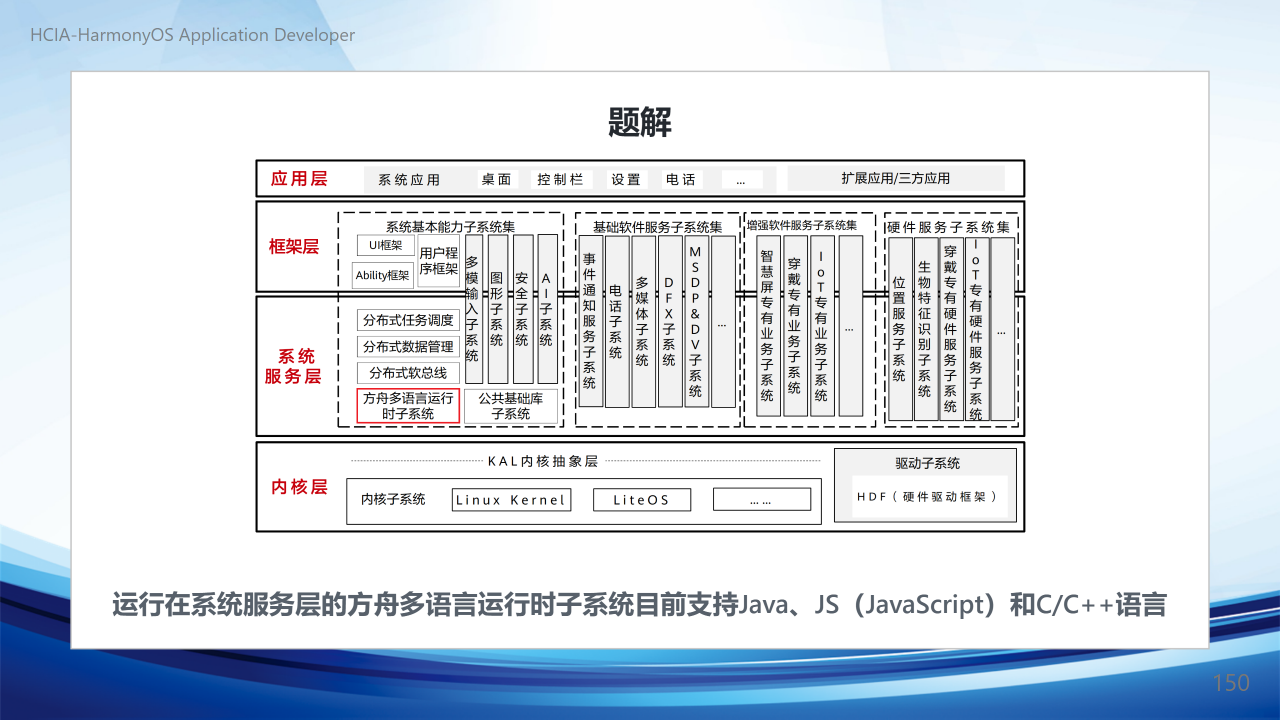Click the 多模输入子系统 vertical box
Image resolution: width=1280 pixels, height=720 pixels.
click(473, 309)
